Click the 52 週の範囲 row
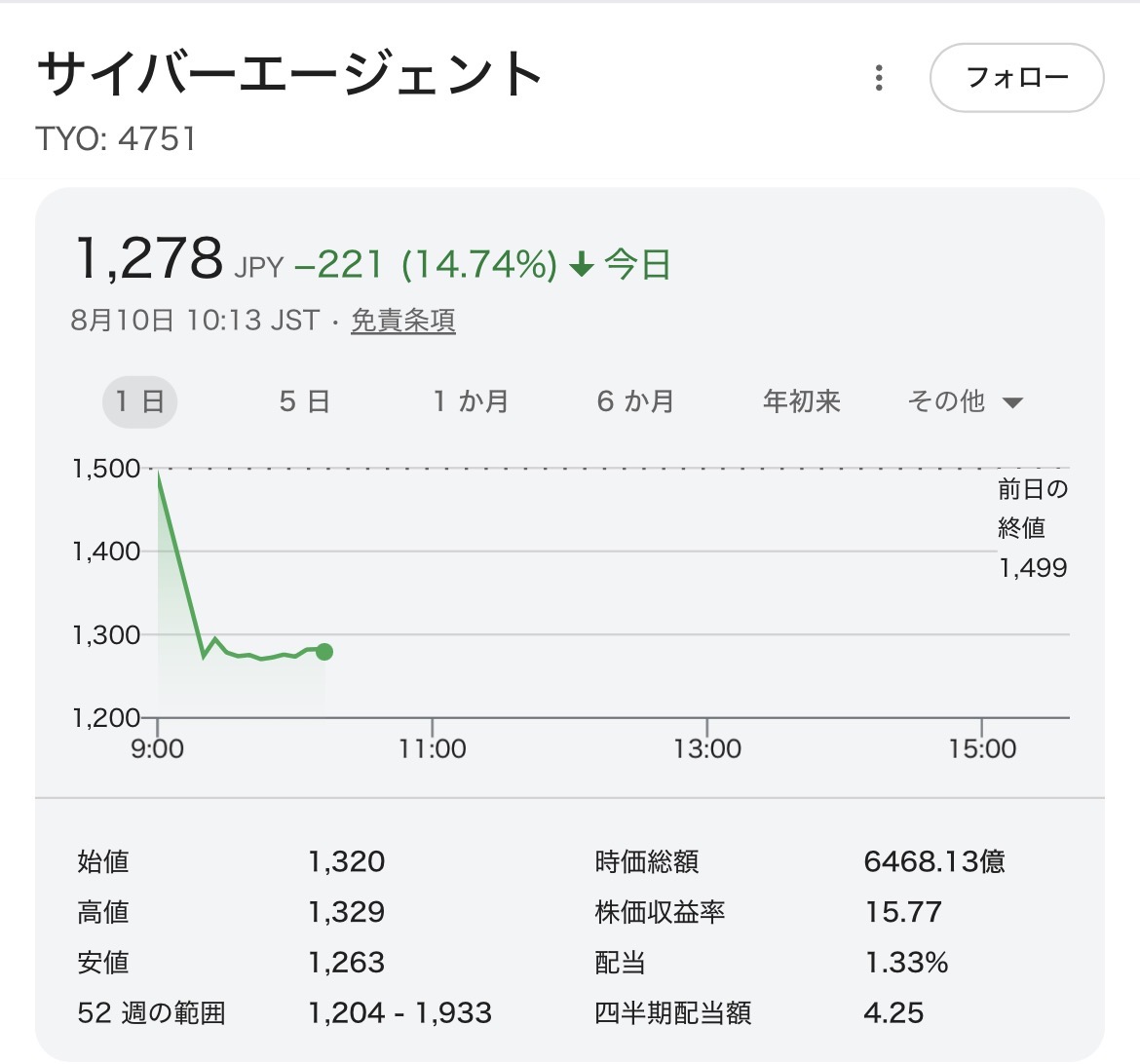The image size is (1140, 1064). point(285,1012)
